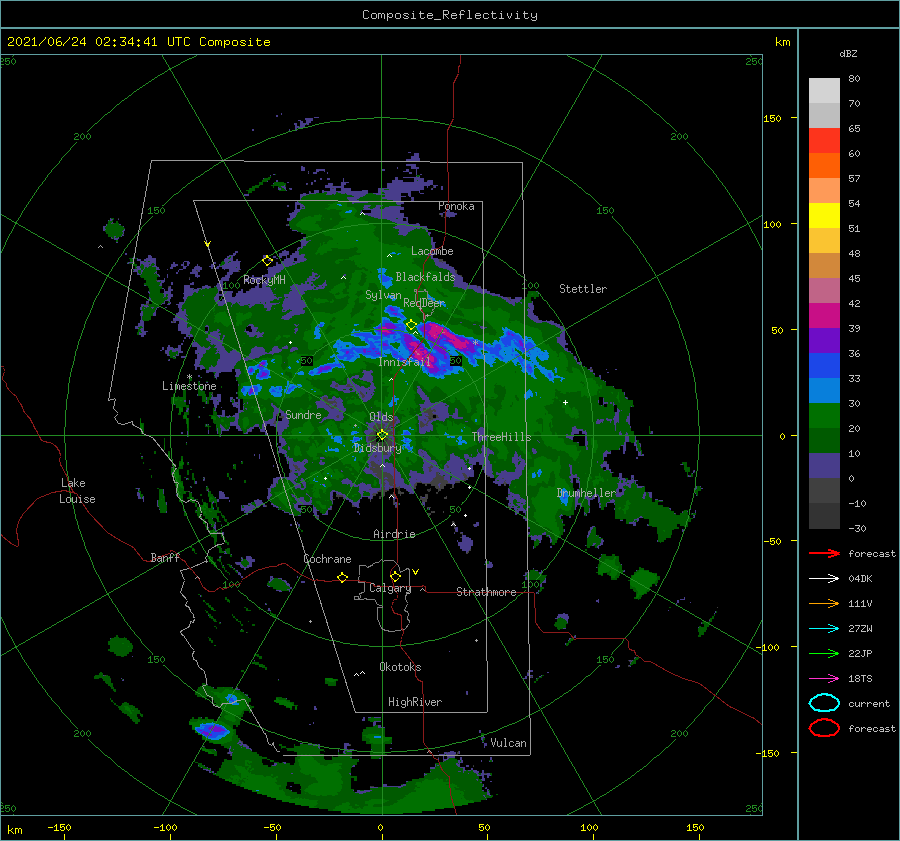Click the Vulcan city label
Viewport: 900px width, 841px height.
coord(509,743)
